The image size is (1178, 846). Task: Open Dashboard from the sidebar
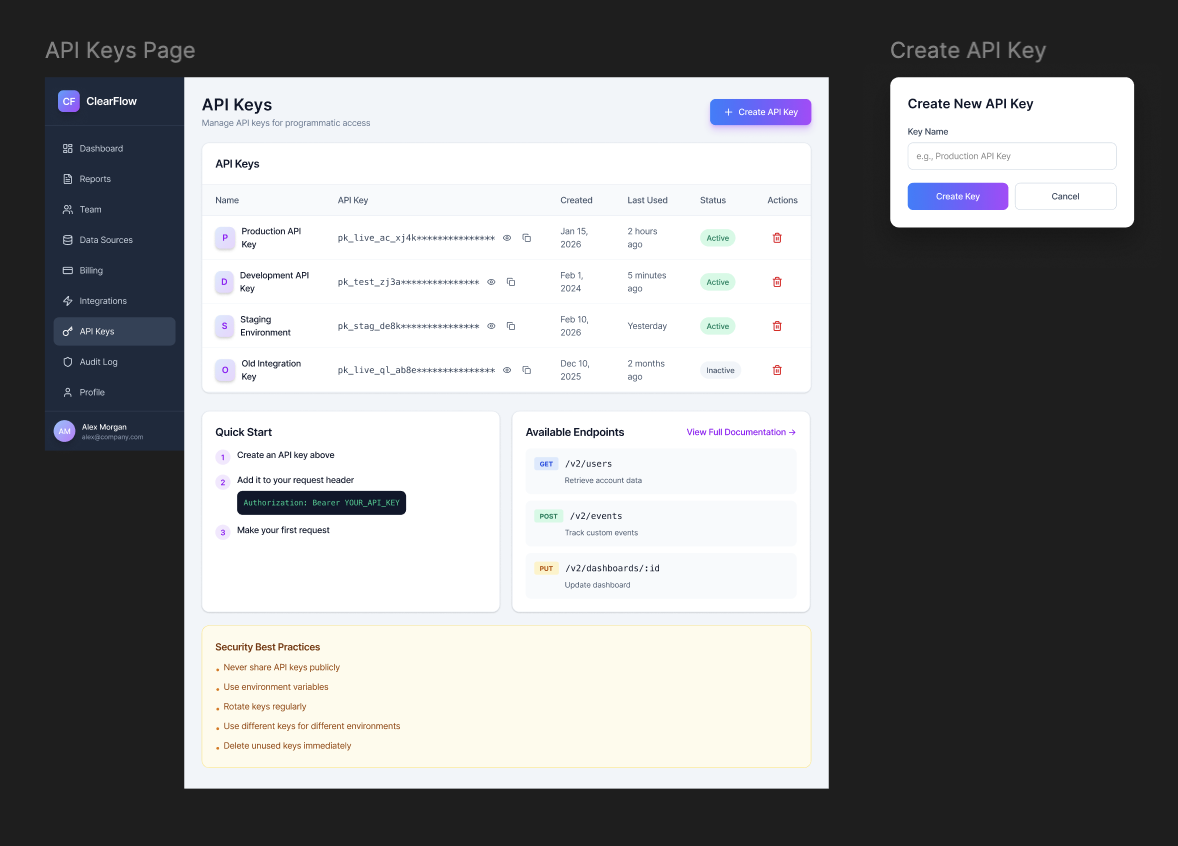pyautogui.click(x=114, y=149)
